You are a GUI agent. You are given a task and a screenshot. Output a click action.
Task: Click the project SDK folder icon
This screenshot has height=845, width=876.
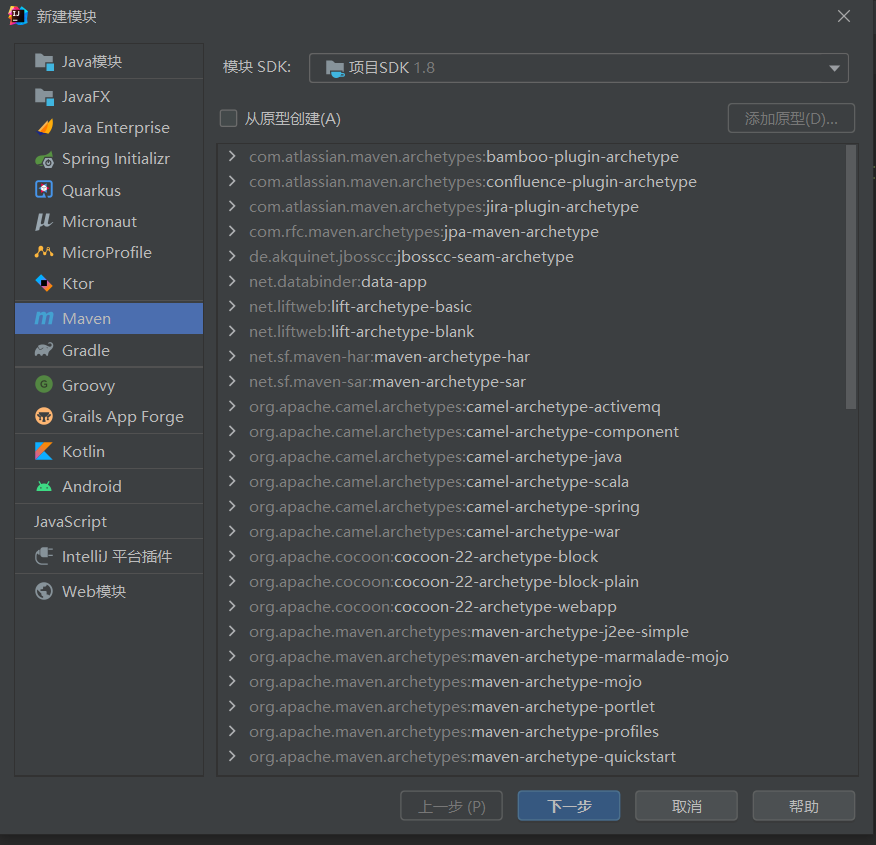pyautogui.click(x=335, y=68)
